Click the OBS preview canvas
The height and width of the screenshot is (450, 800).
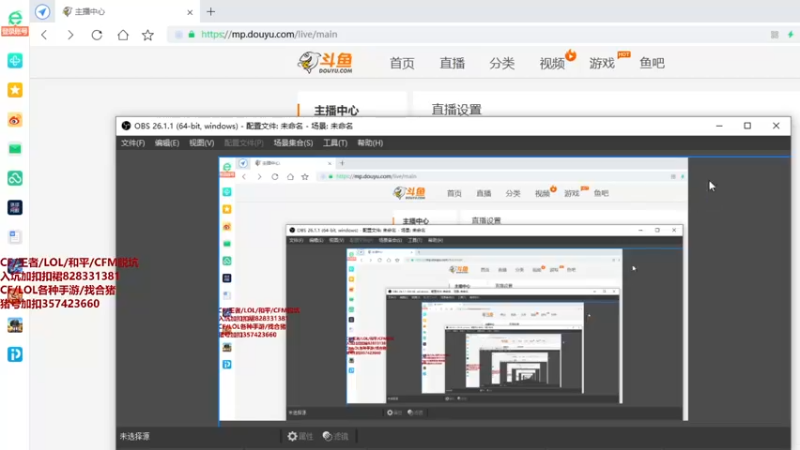tap(454, 289)
